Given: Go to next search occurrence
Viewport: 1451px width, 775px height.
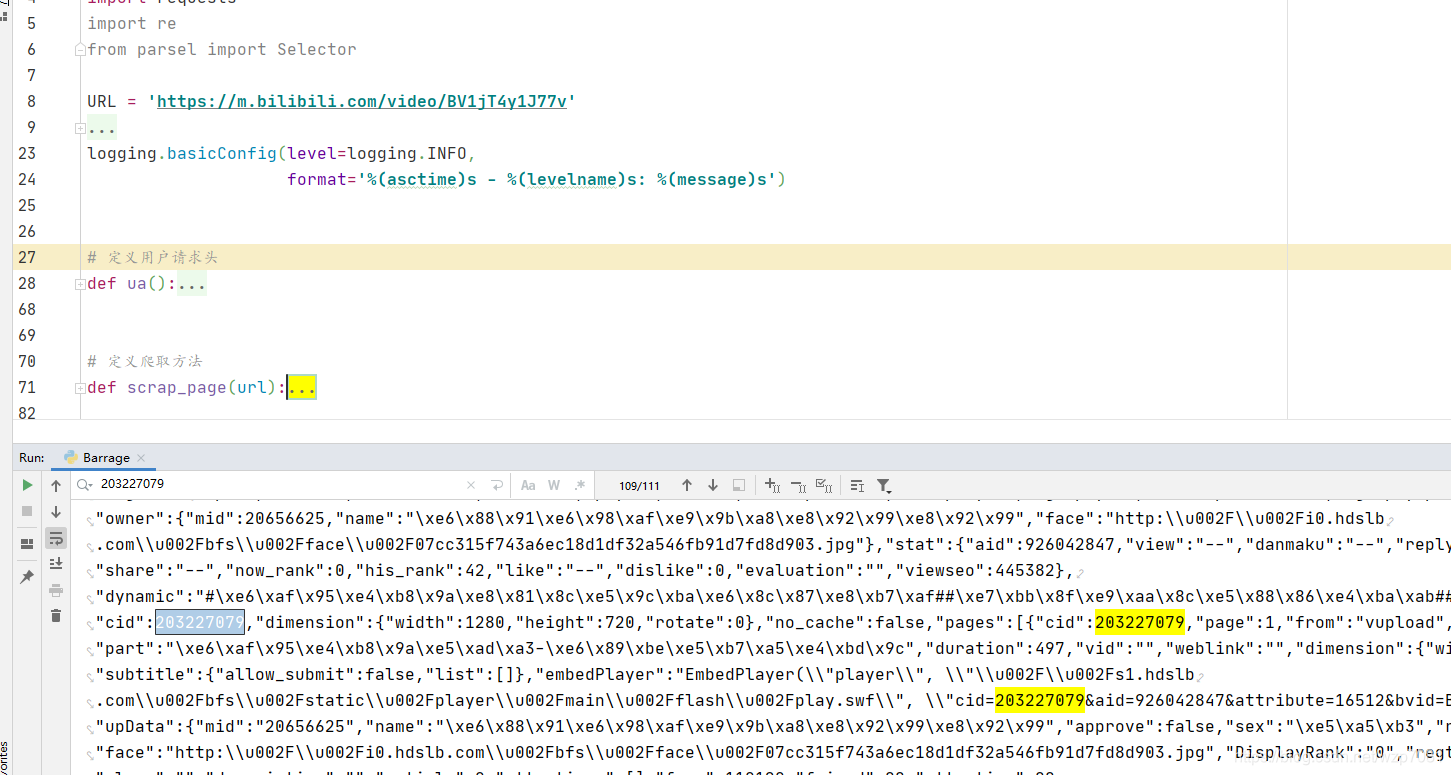Looking at the screenshot, I should 713,485.
